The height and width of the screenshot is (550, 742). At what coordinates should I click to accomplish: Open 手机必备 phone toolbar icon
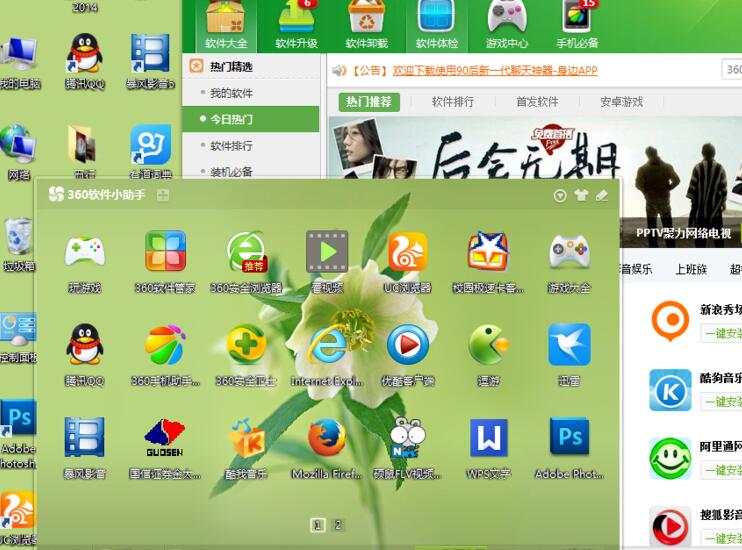point(577,25)
